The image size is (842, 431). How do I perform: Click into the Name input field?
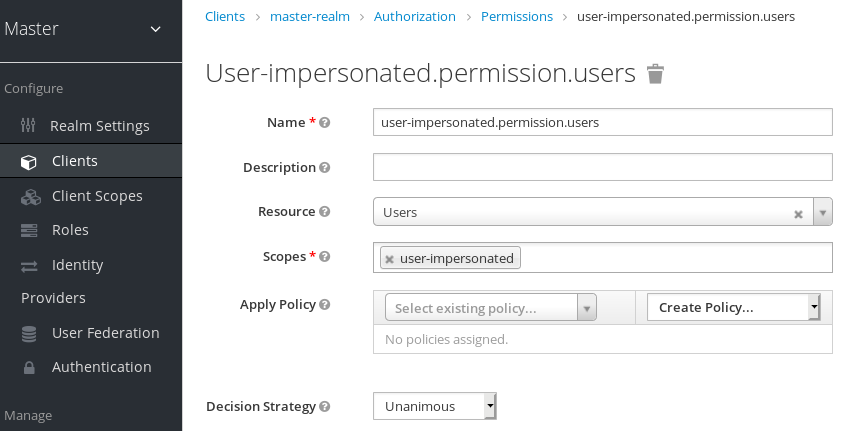click(x=603, y=122)
